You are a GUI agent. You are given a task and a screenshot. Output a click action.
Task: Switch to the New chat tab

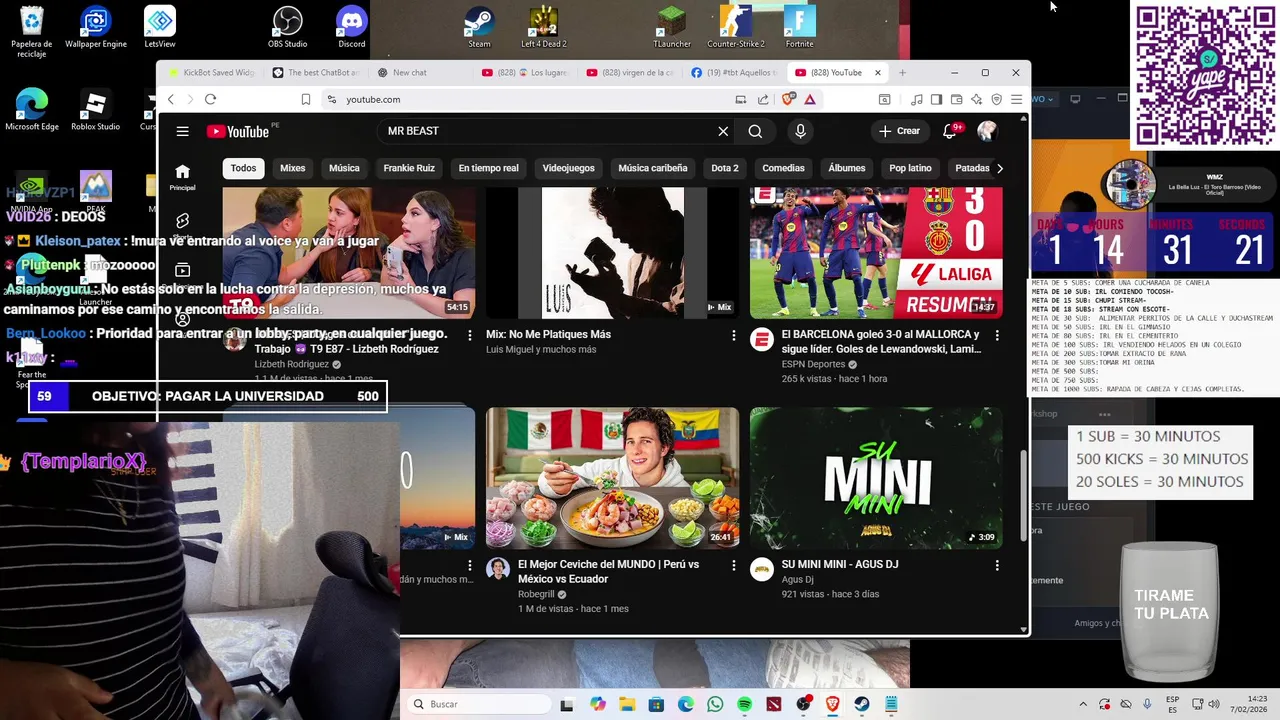419,72
